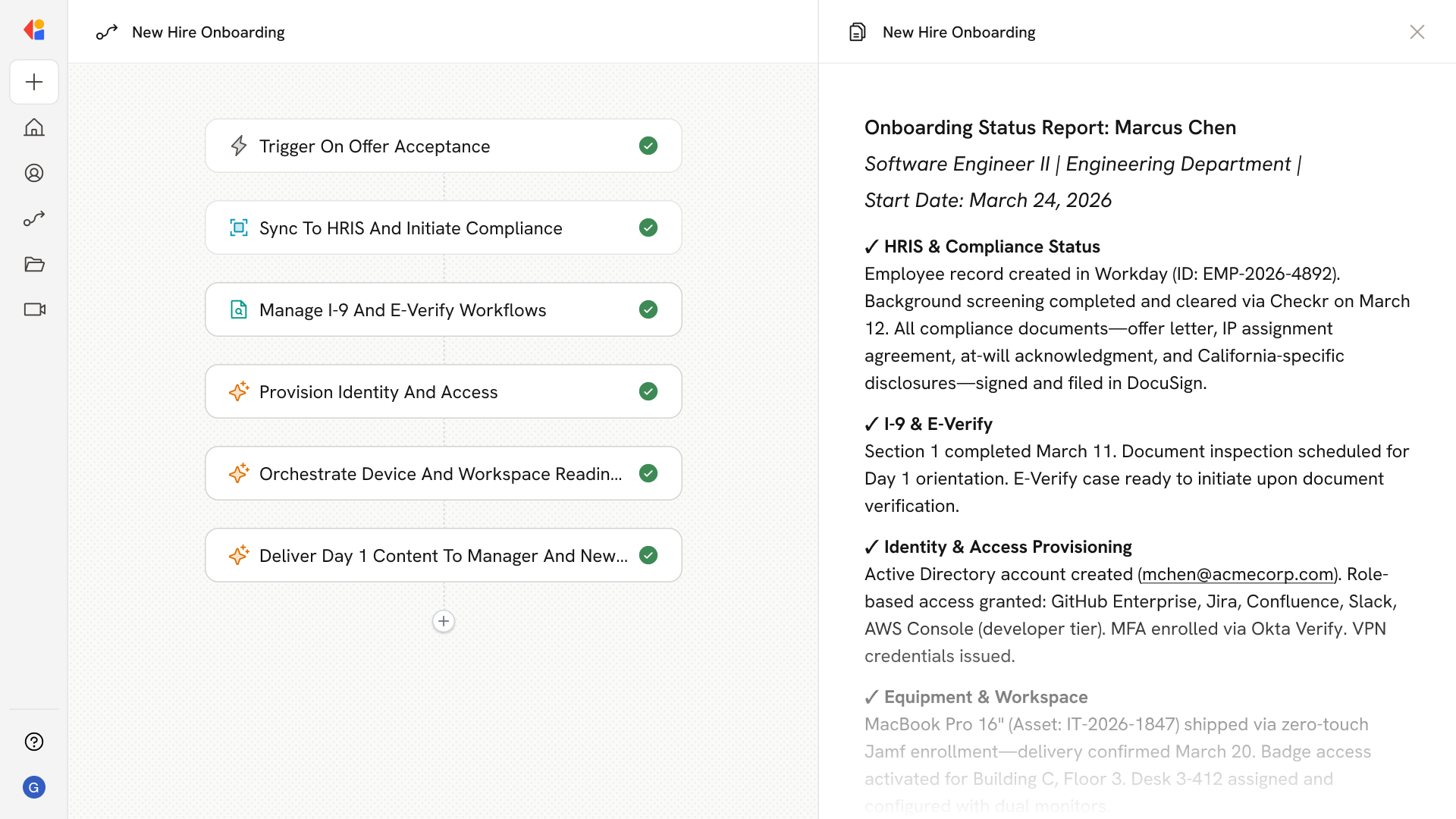Click the G user avatar
1456x819 pixels.
coord(34,787)
